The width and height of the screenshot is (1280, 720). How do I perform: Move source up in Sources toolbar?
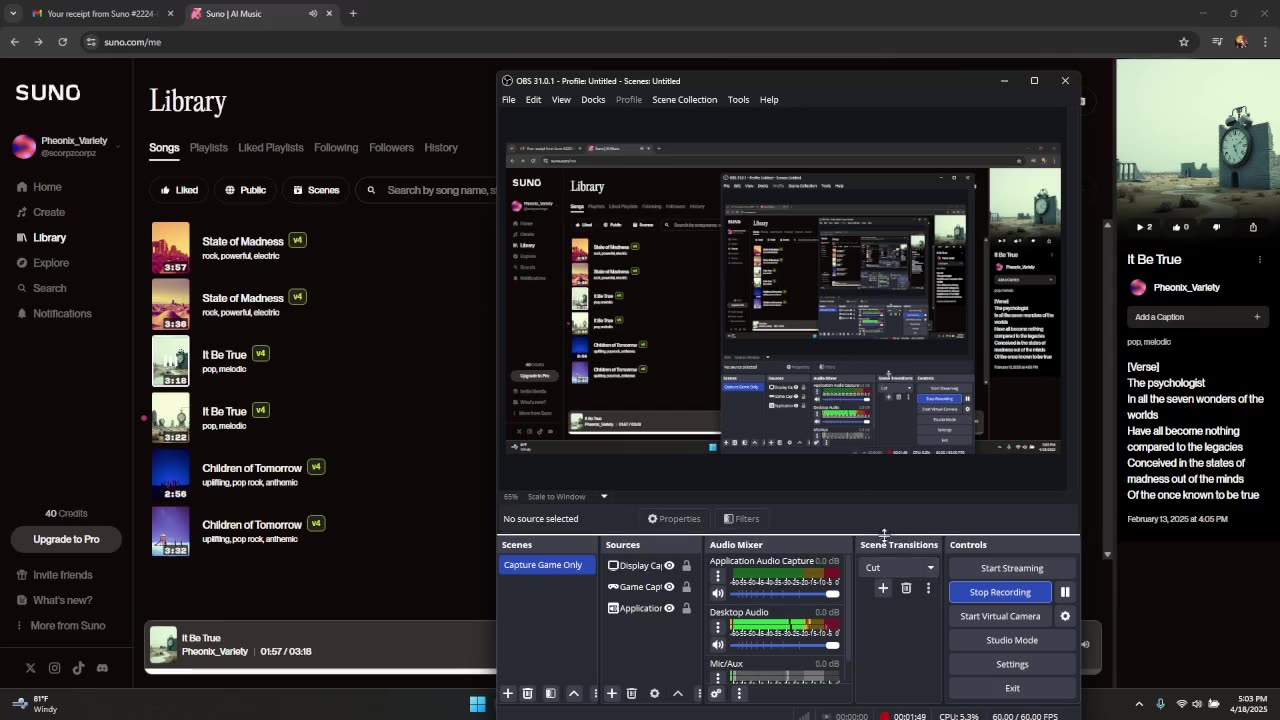coord(678,693)
